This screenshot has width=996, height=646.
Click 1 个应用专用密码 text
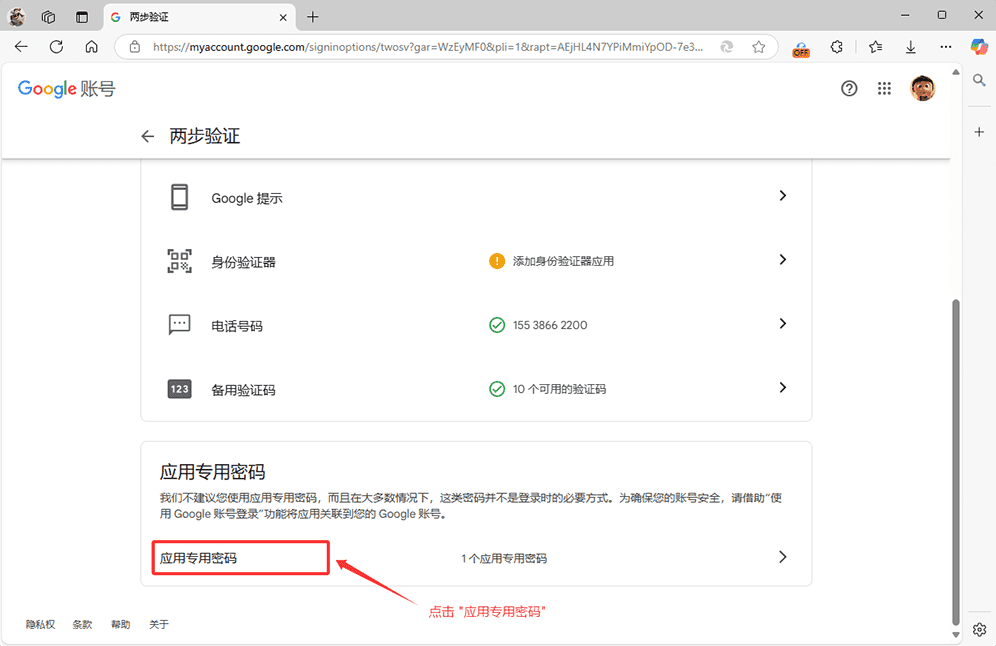(504, 558)
